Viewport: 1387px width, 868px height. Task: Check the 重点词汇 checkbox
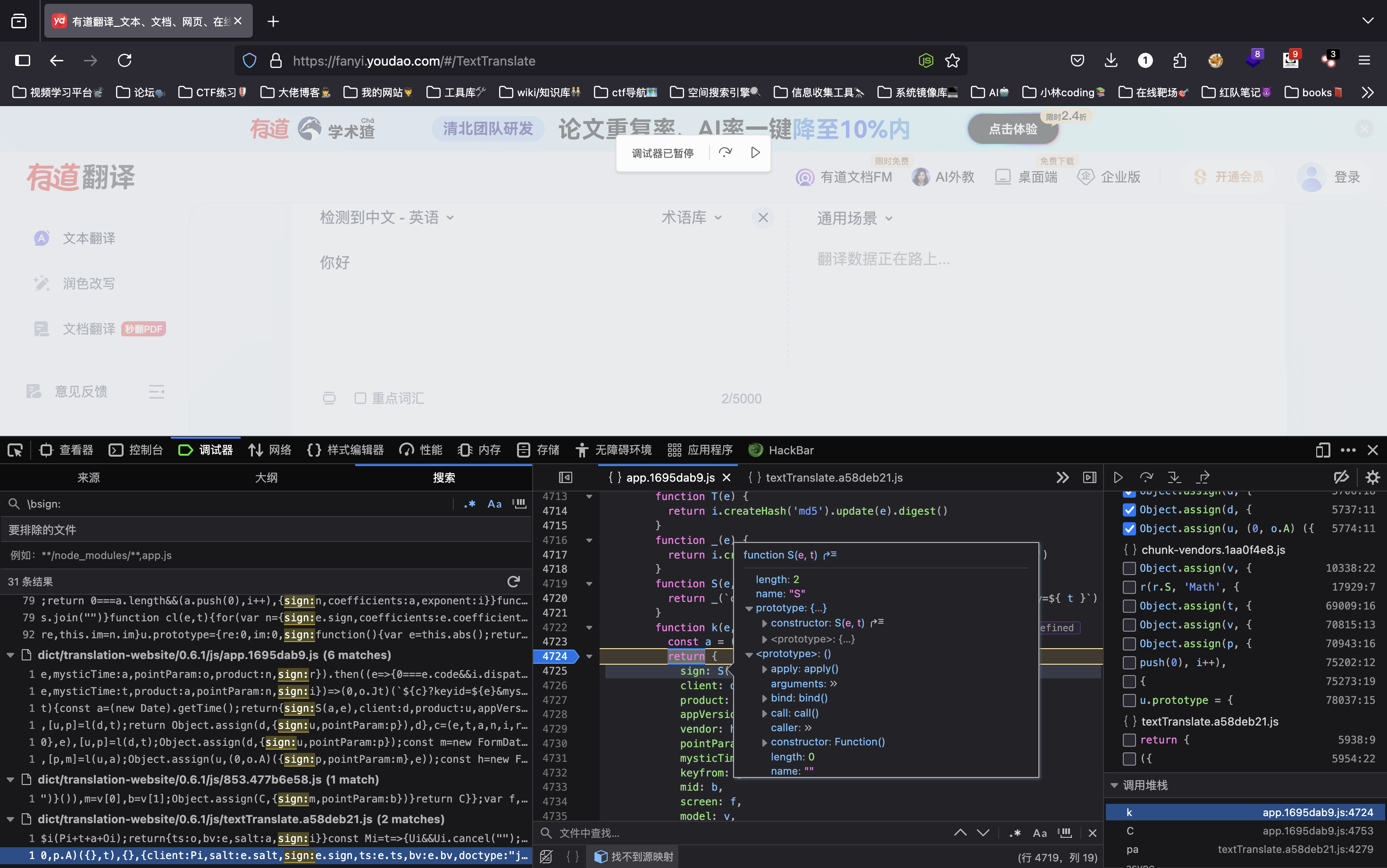[360, 399]
